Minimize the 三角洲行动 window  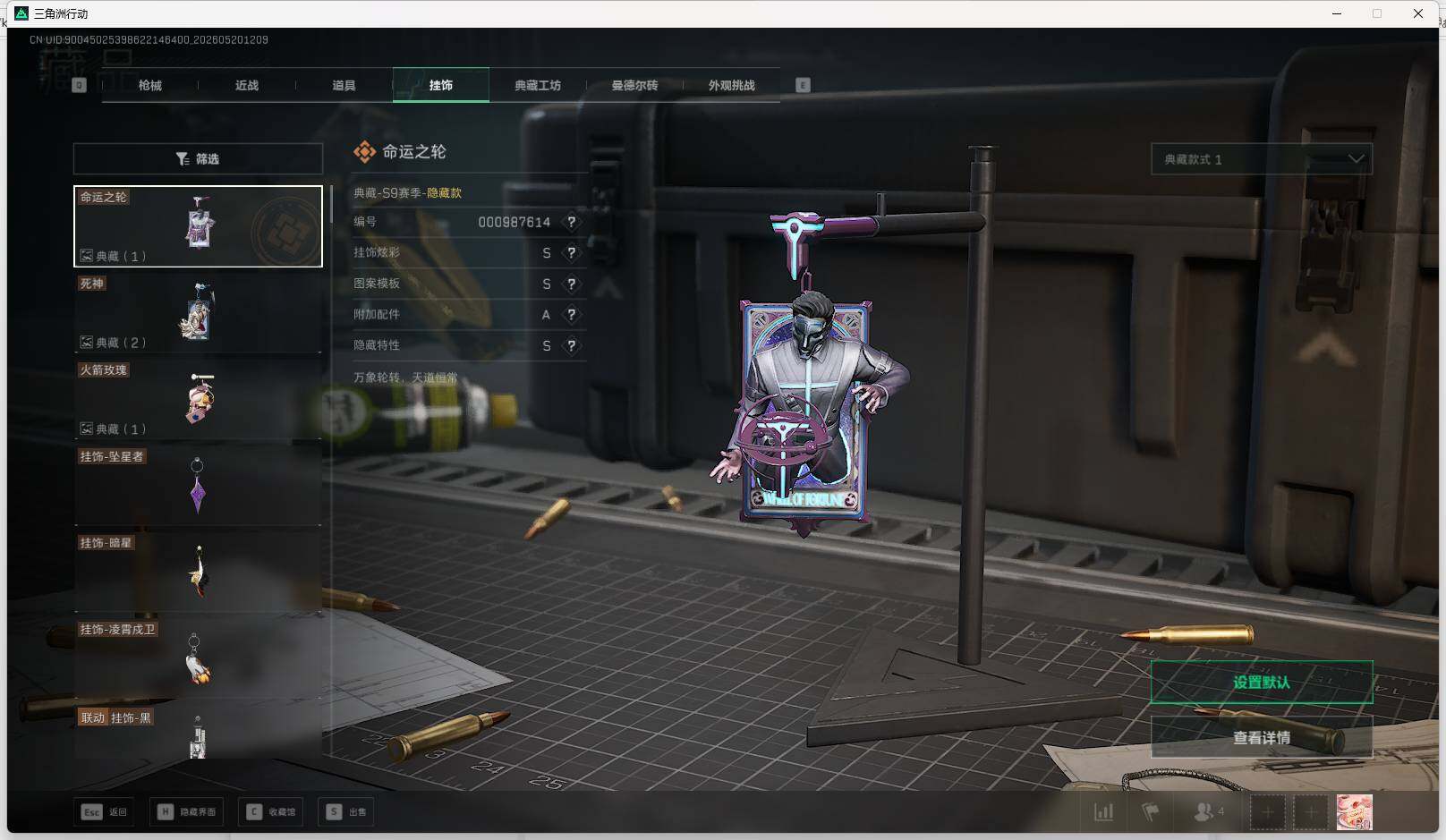(1337, 13)
